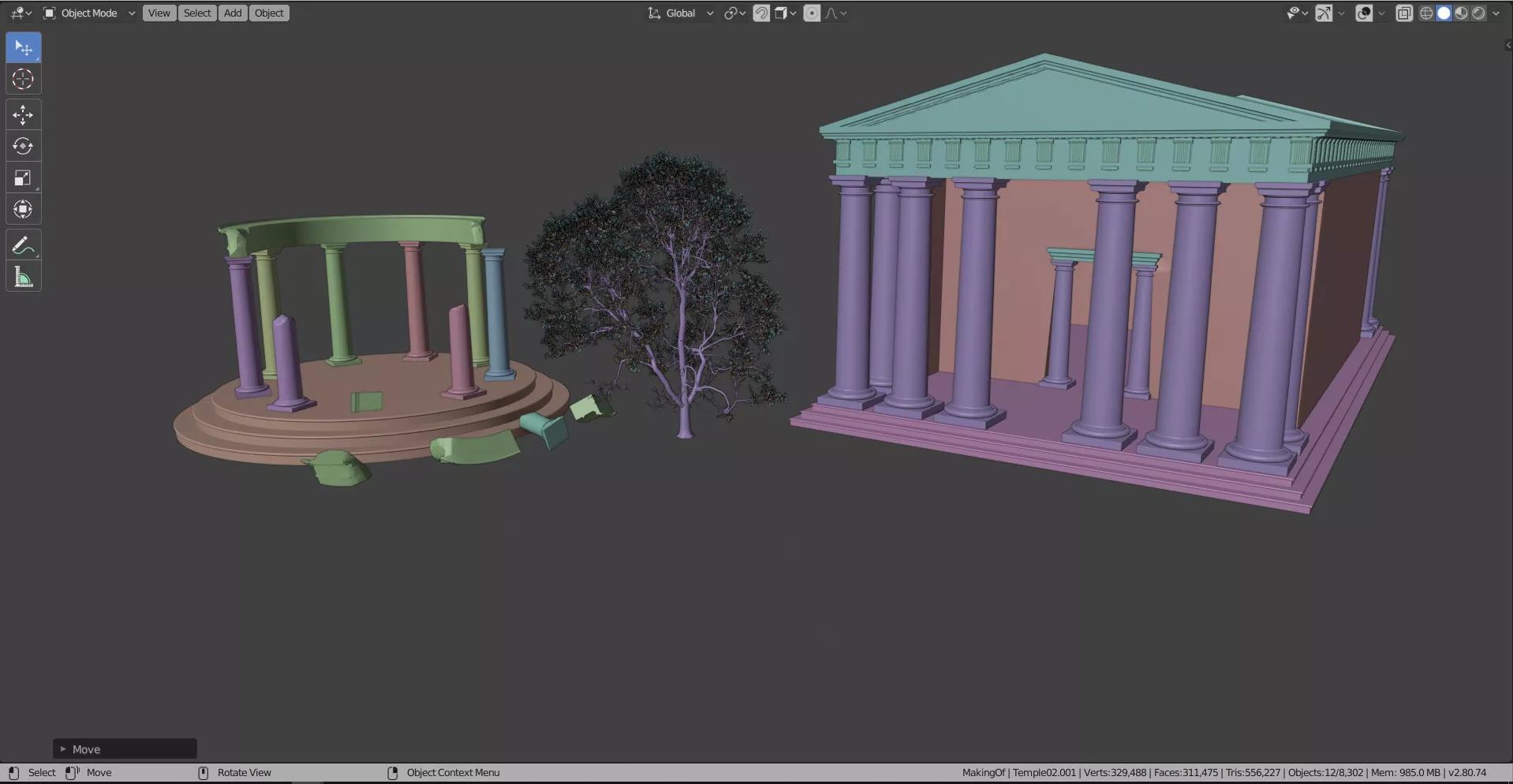Open the Object Mode dropdown

[89, 13]
